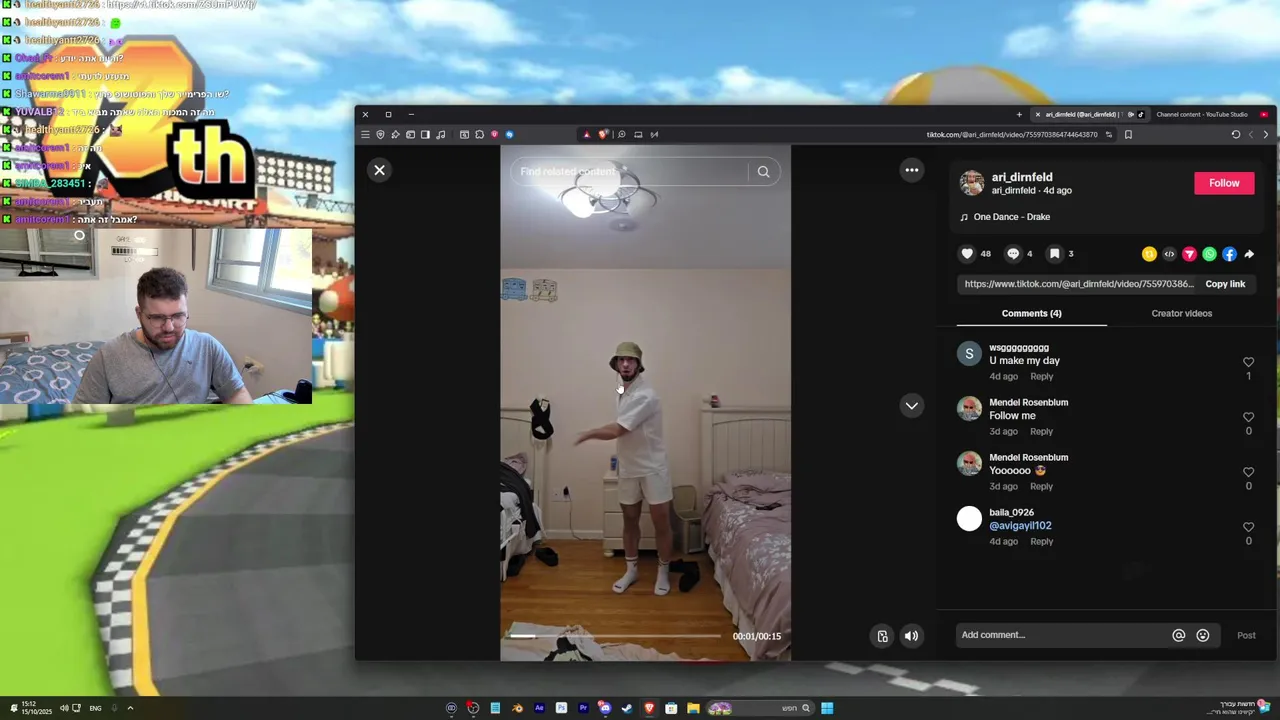Open the emoji picker in comment box
Viewport: 1280px width, 720px height.
point(1203,635)
